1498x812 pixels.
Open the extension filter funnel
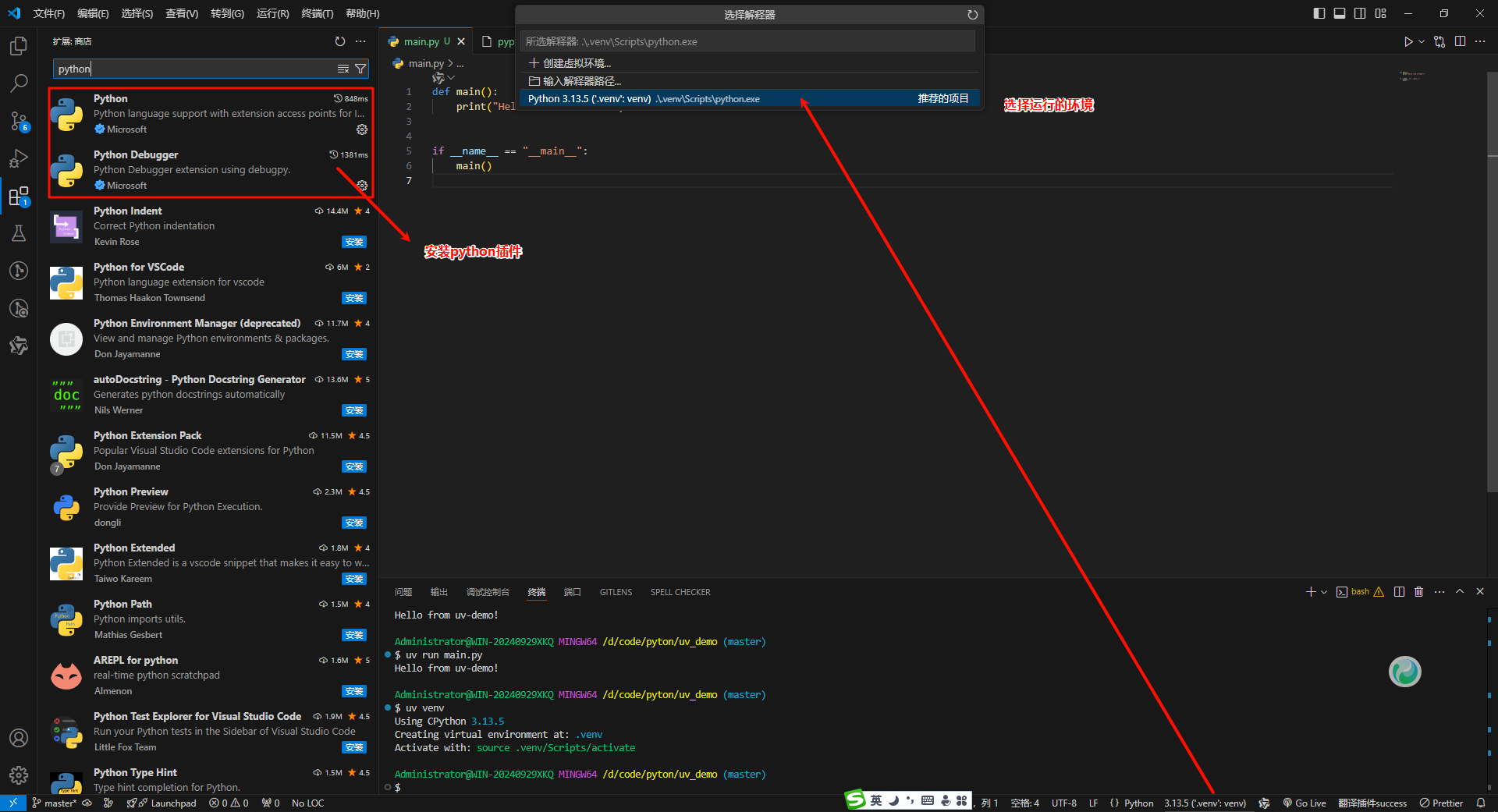(360, 69)
